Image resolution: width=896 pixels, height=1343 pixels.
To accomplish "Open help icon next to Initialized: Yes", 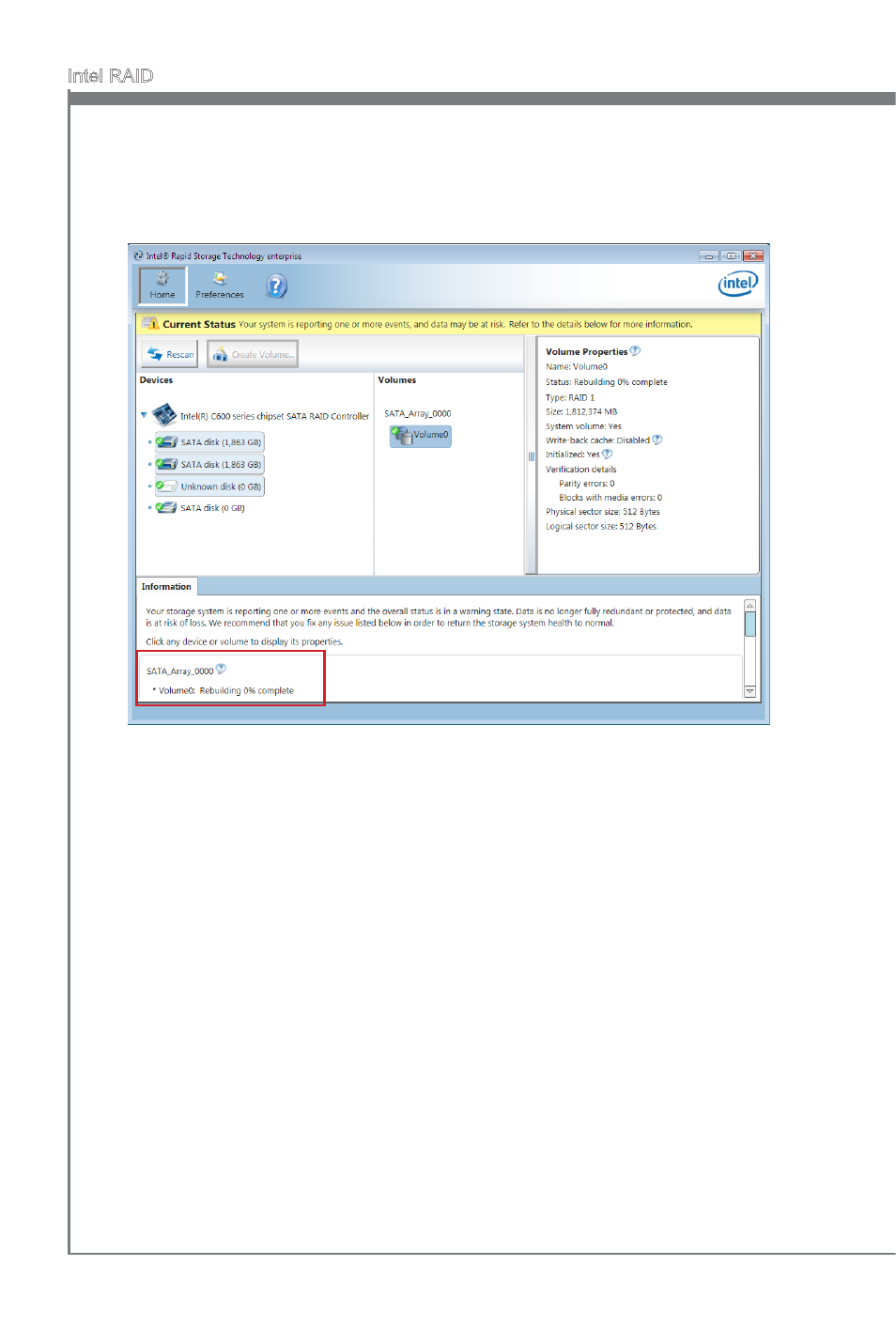I will click(607, 454).
